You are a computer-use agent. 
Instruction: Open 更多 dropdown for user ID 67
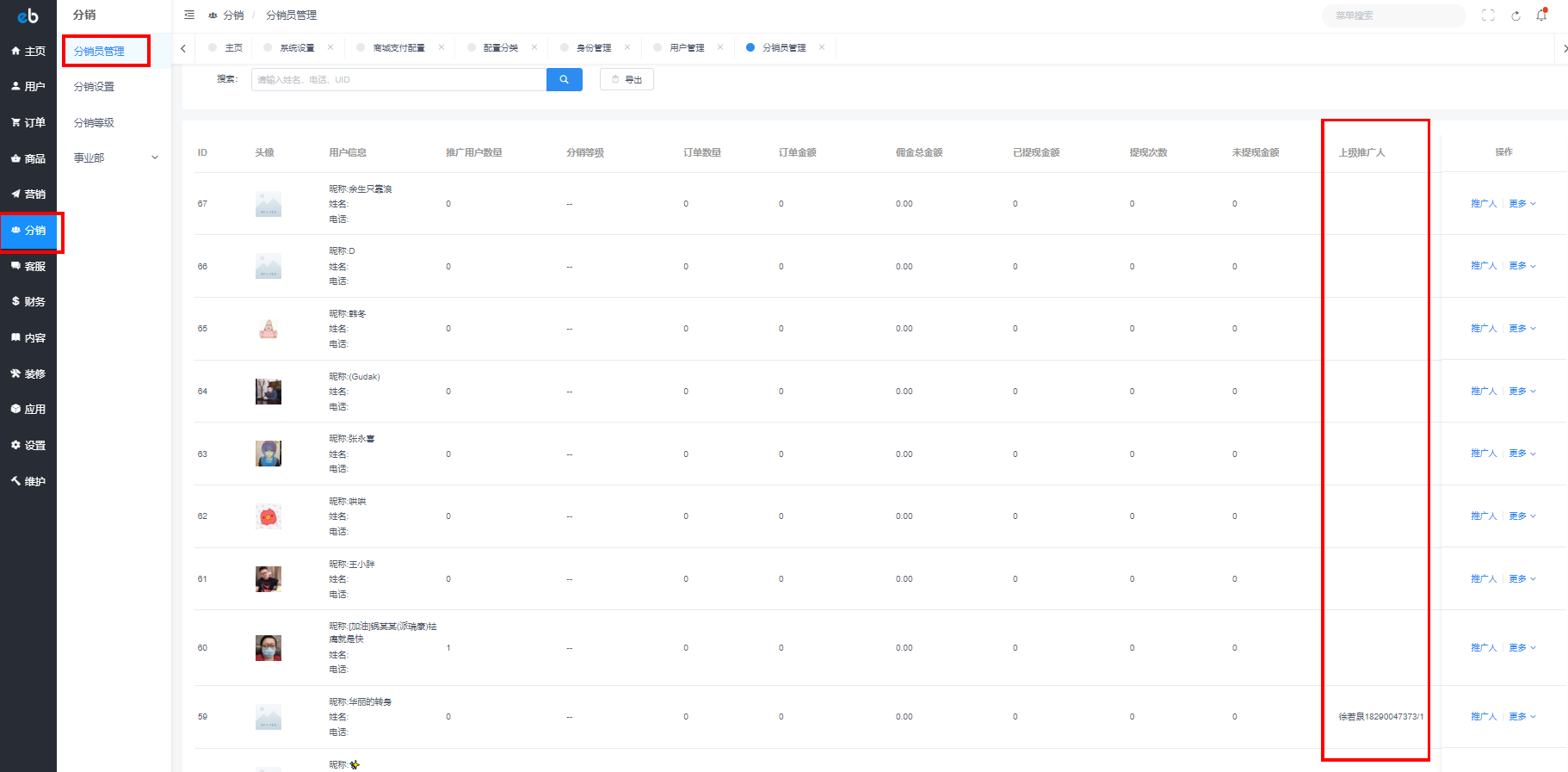click(1522, 204)
